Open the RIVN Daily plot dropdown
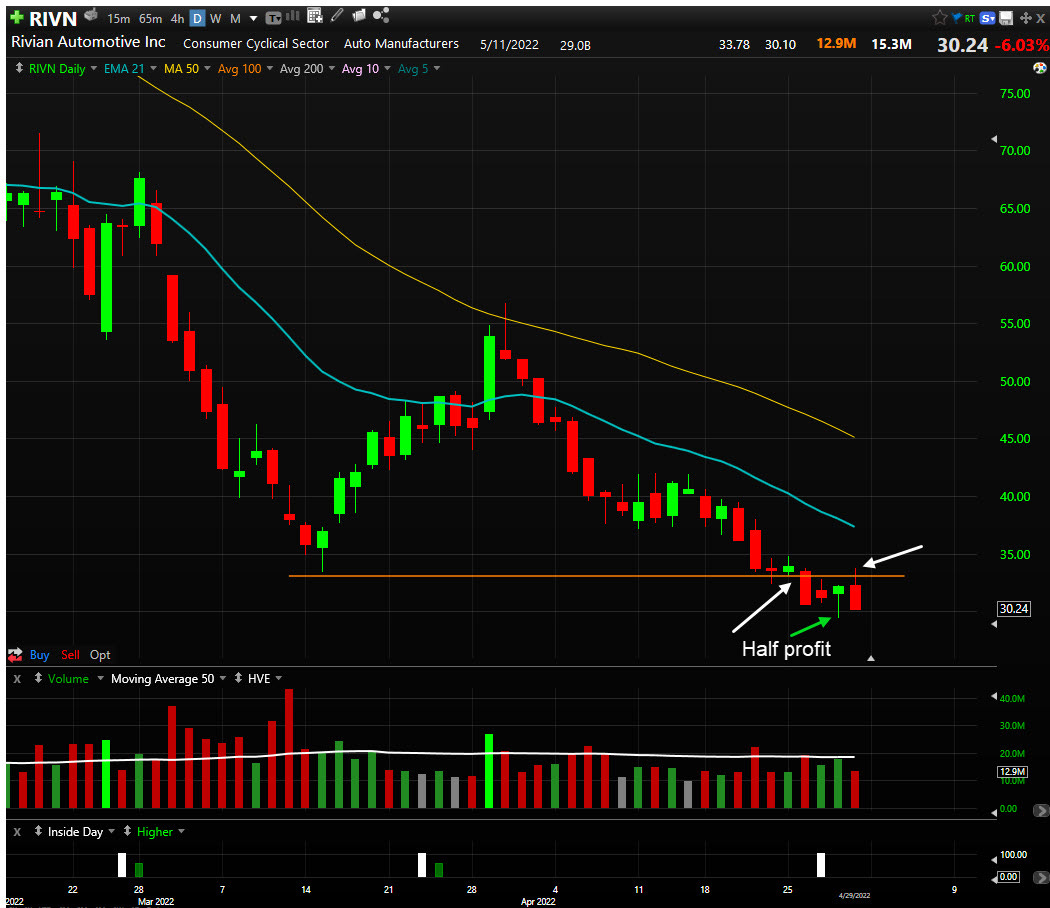Viewport: 1050px width, 908px height. [x=93, y=68]
